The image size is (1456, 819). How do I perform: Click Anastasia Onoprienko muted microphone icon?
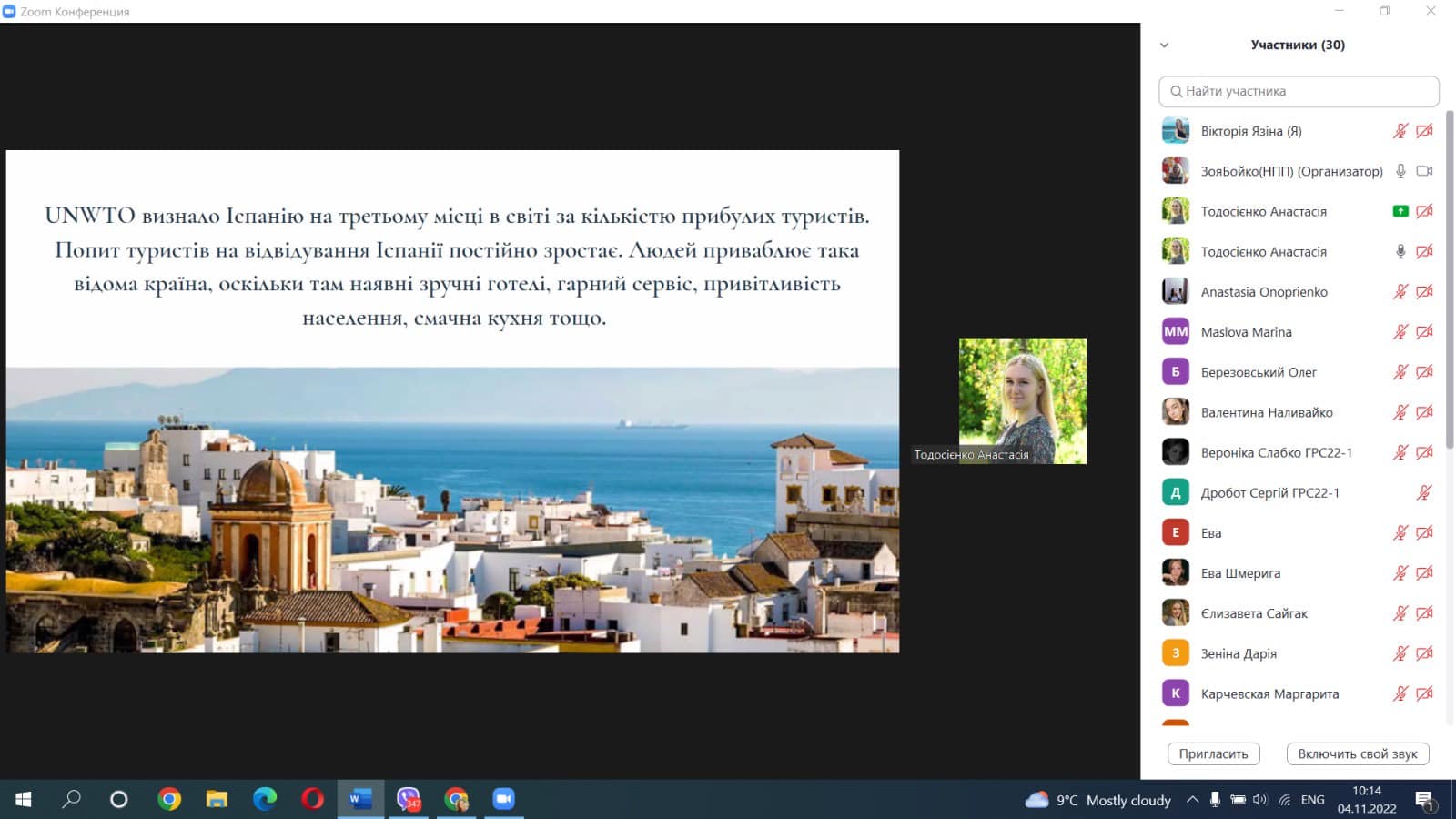(x=1400, y=292)
